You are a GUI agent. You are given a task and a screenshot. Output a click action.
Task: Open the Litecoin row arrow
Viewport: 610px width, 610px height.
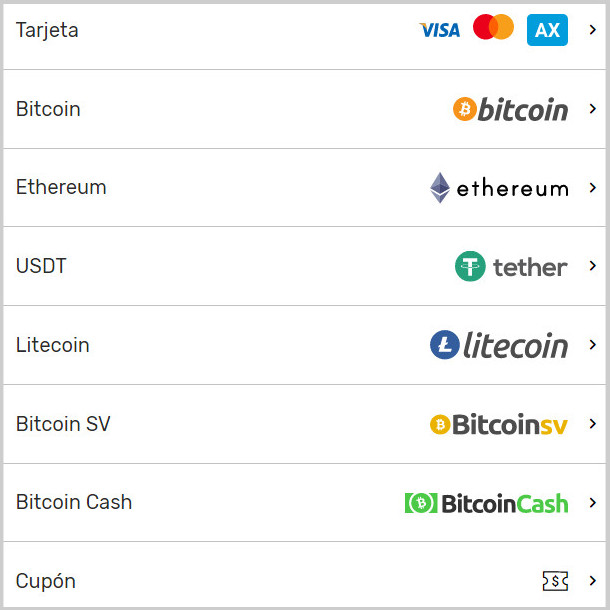coord(592,345)
